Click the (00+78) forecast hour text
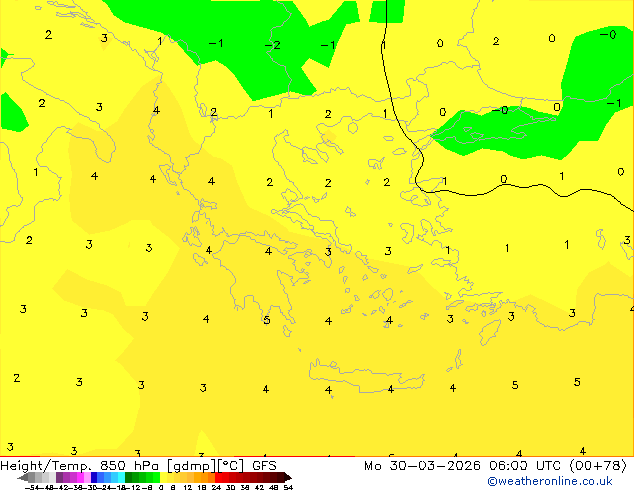 pyautogui.click(x=598, y=466)
